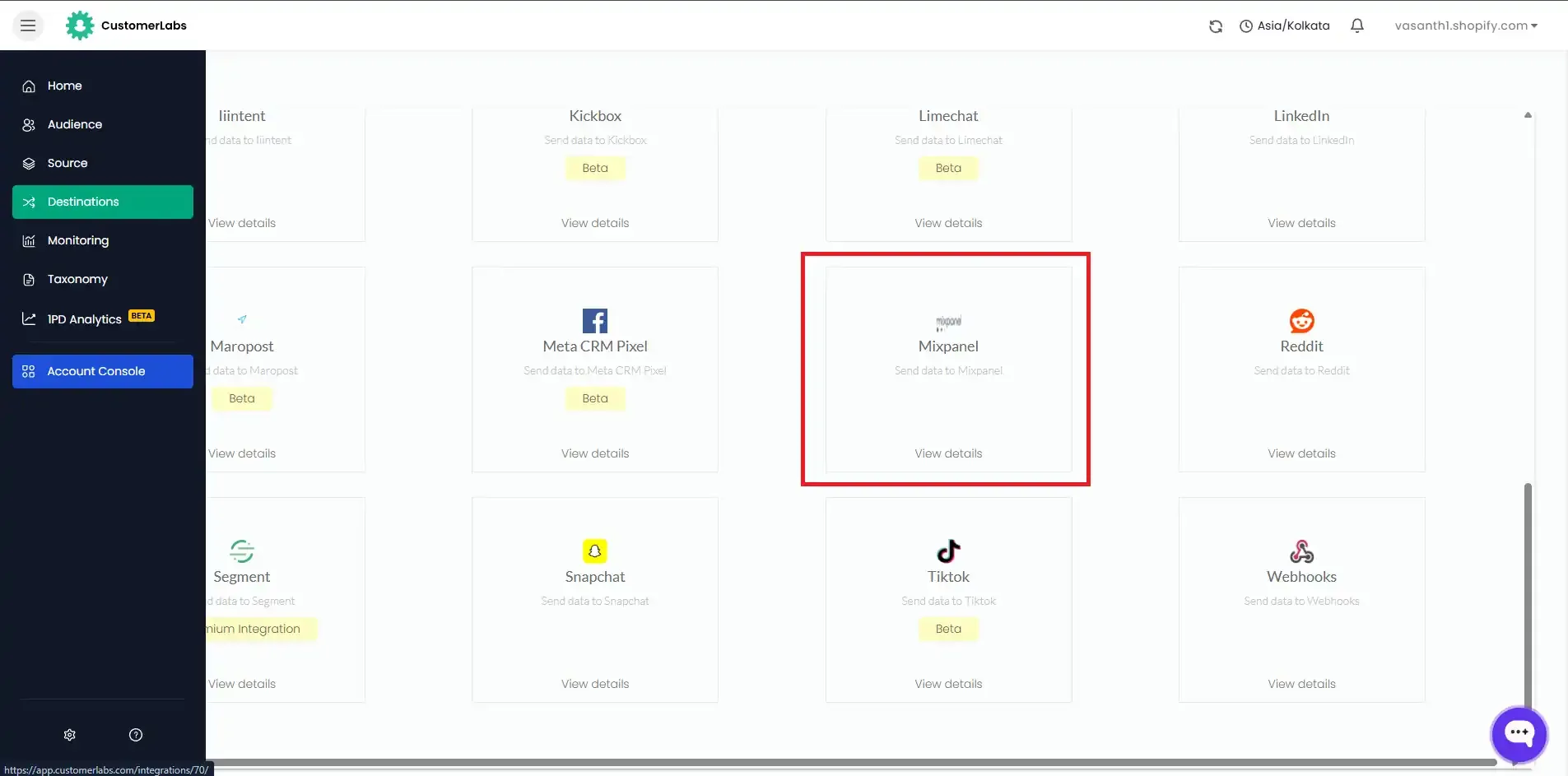1568x776 pixels.
Task: Click the Beta badge on Kickbox
Action: click(595, 168)
